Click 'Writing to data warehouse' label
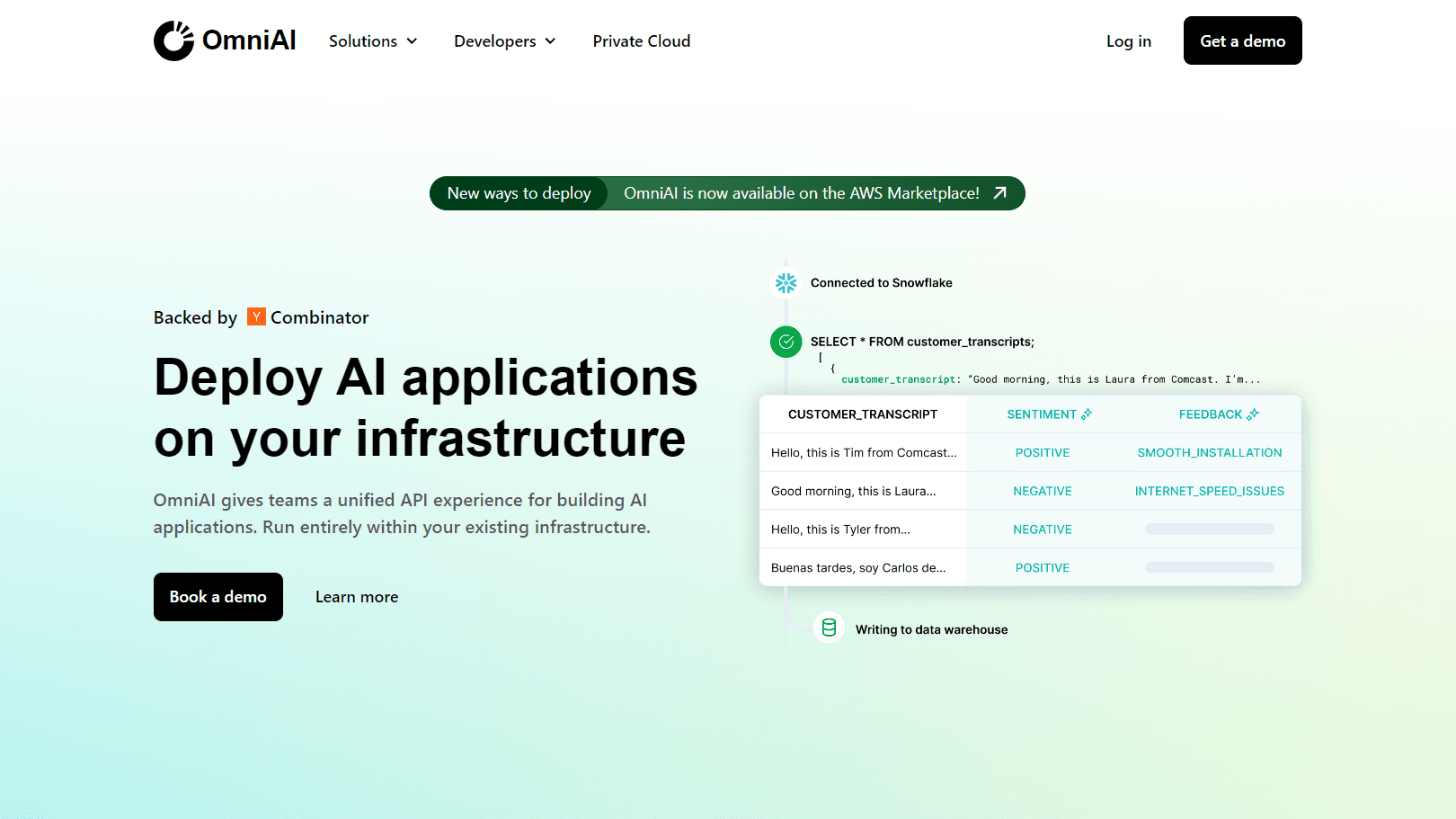This screenshot has height=819, width=1456. point(931,629)
